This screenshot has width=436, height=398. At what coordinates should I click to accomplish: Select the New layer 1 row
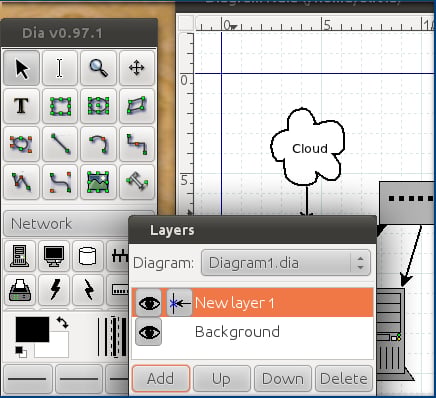pos(253,303)
